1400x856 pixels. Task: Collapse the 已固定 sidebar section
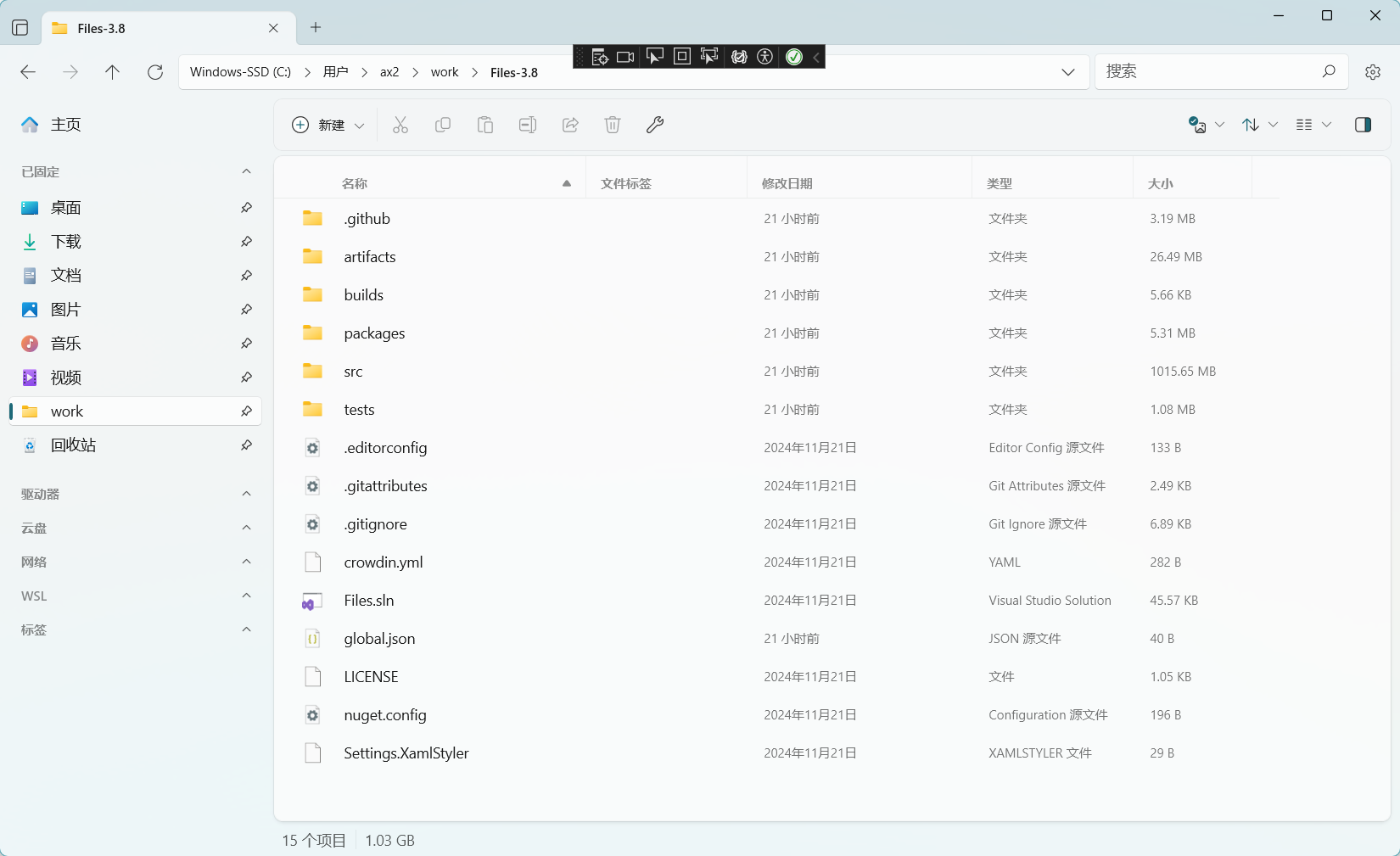(x=246, y=171)
